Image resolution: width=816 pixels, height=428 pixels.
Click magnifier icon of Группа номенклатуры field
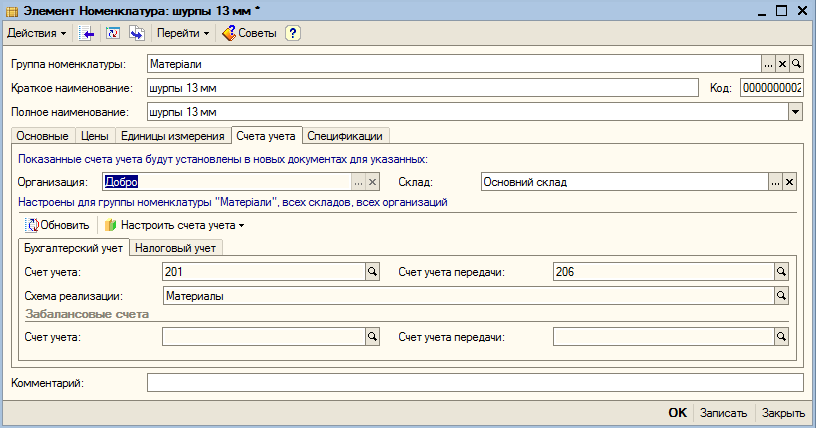(x=796, y=64)
